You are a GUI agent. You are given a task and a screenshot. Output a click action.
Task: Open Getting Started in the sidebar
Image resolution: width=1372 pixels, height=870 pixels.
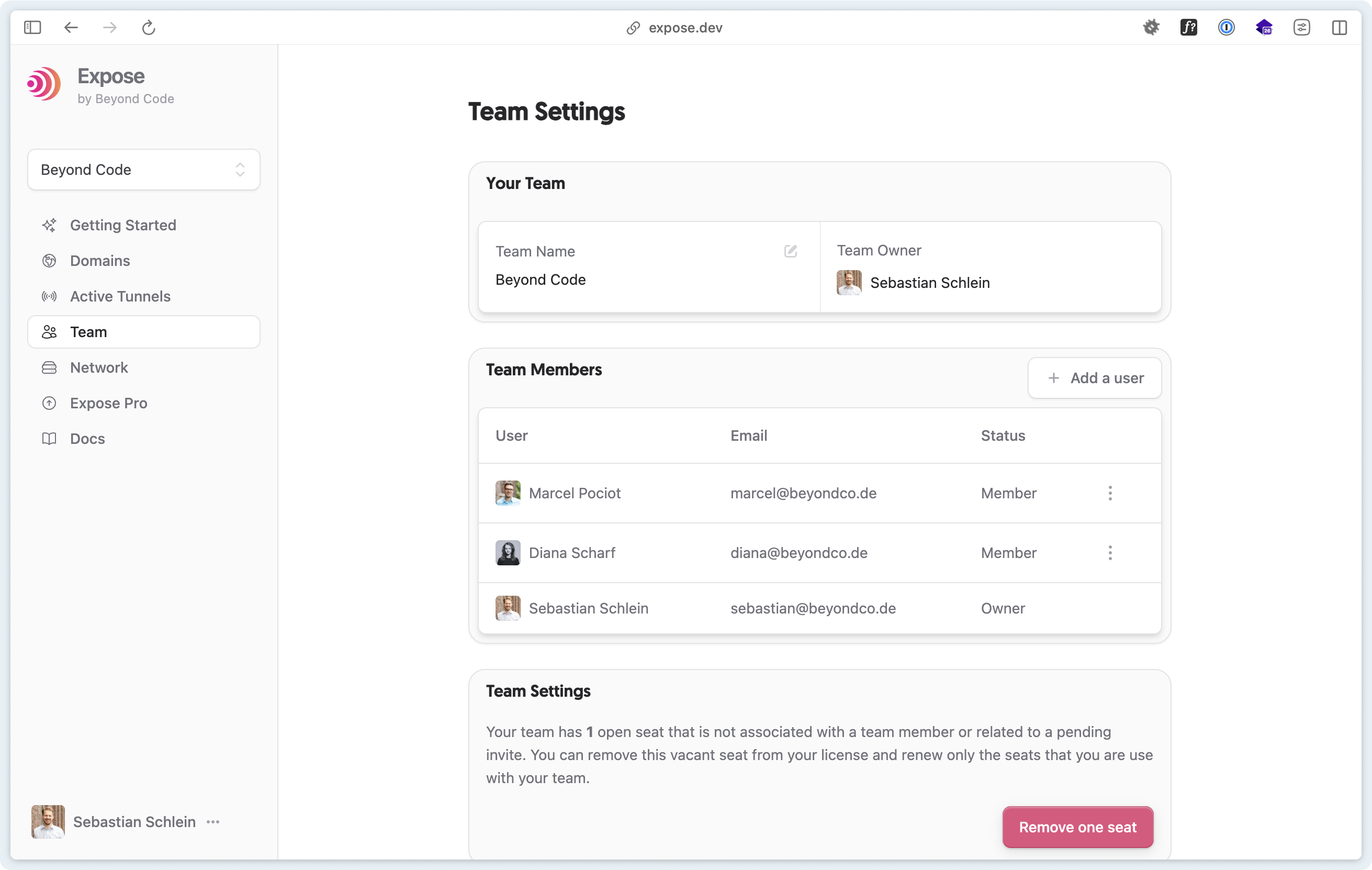pos(143,225)
